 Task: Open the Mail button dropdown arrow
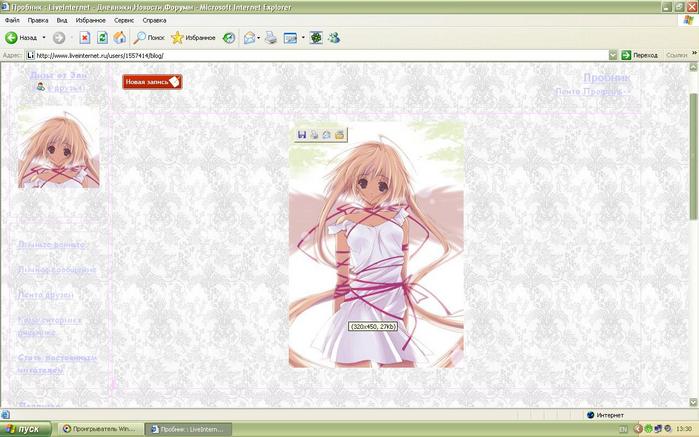(259, 38)
